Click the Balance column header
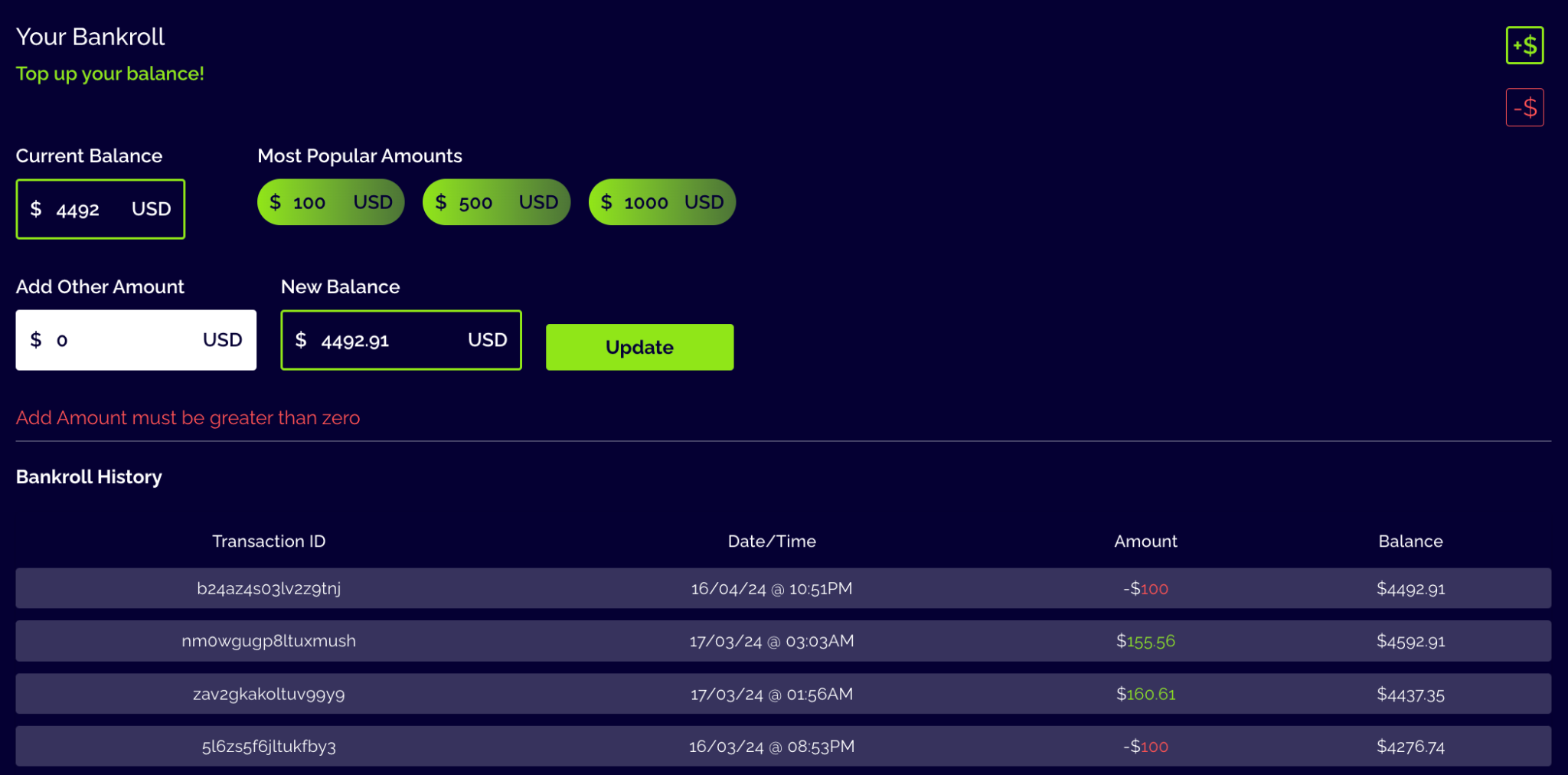The image size is (1568, 775). 1410,541
